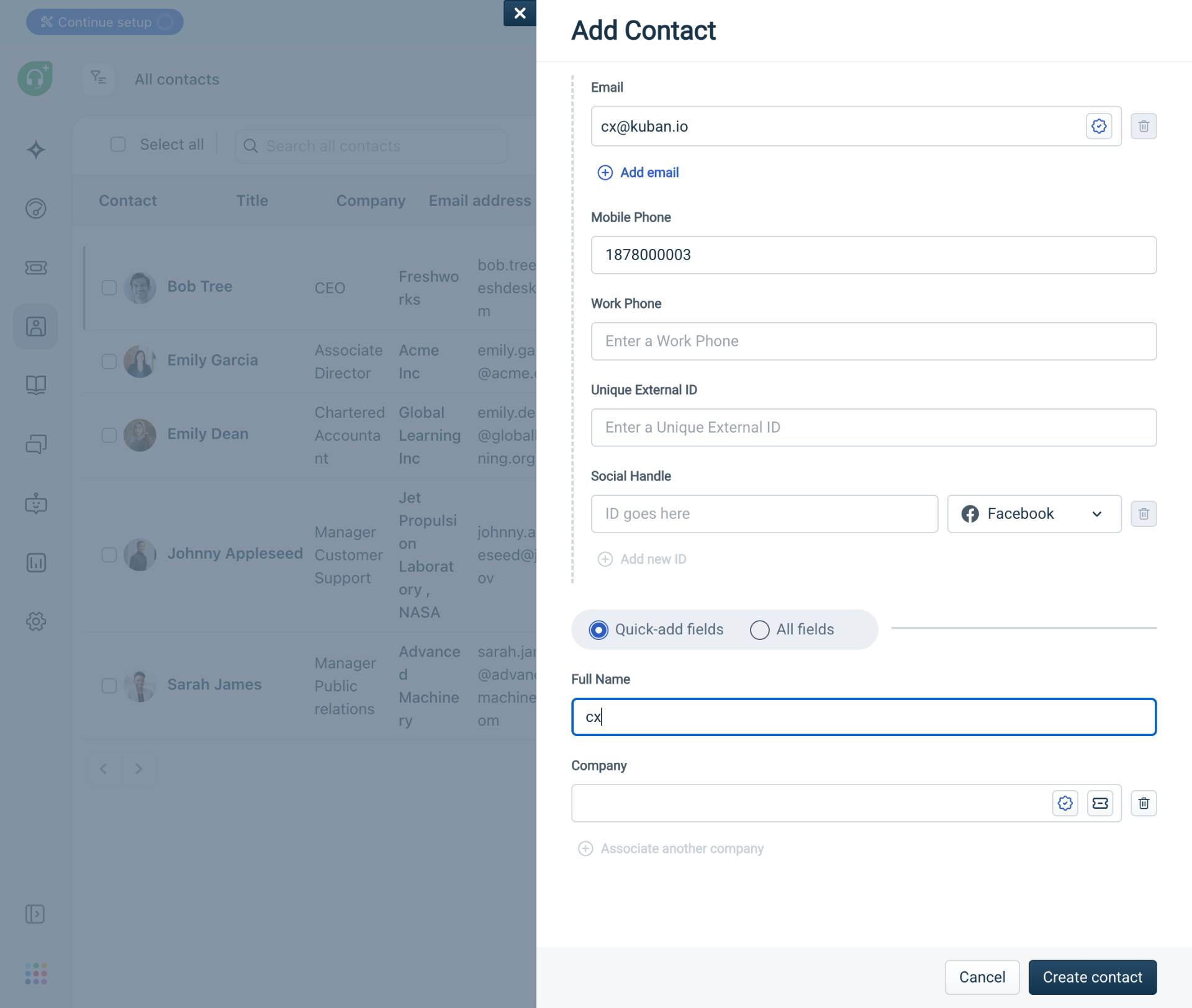This screenshot has height=1008, width=1192.
Task: Click the verify icon in Email field
Action: pyautogui.click(x=1099, y=126)
